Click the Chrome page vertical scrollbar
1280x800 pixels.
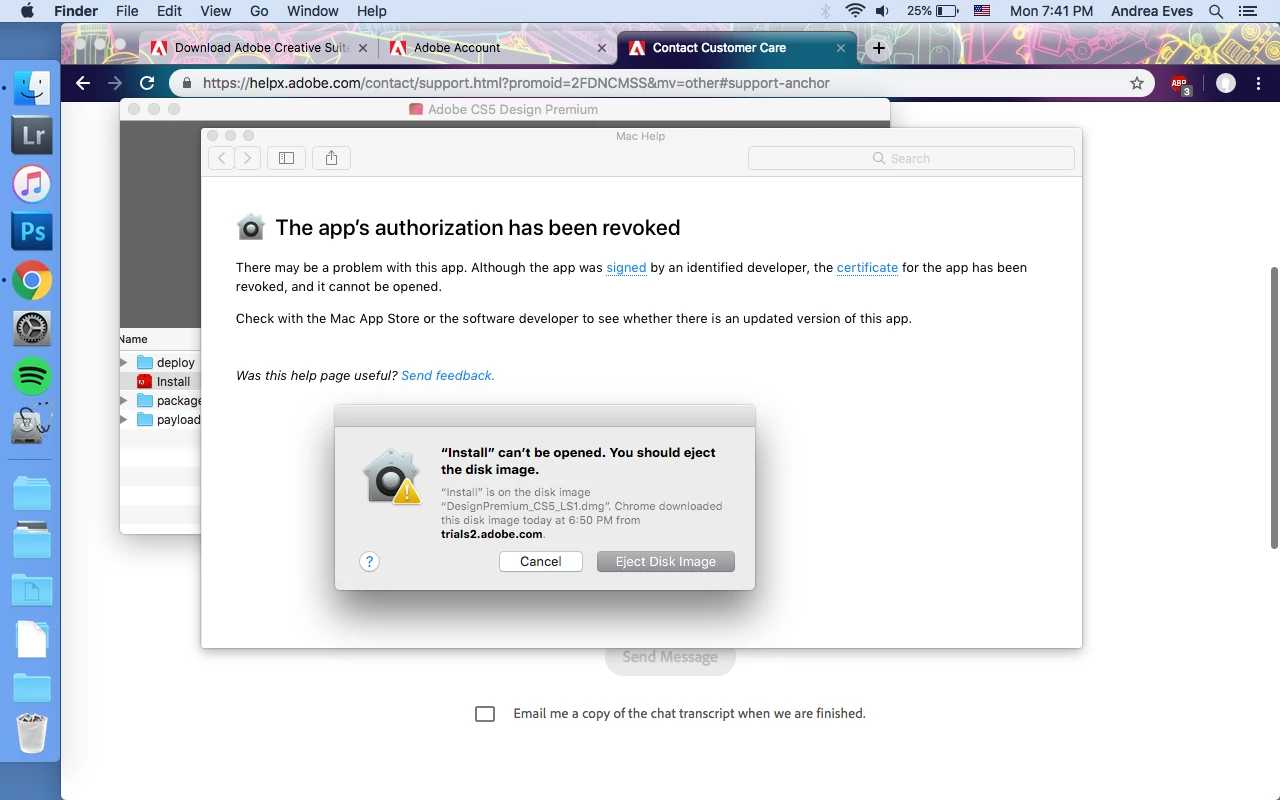1274,407
